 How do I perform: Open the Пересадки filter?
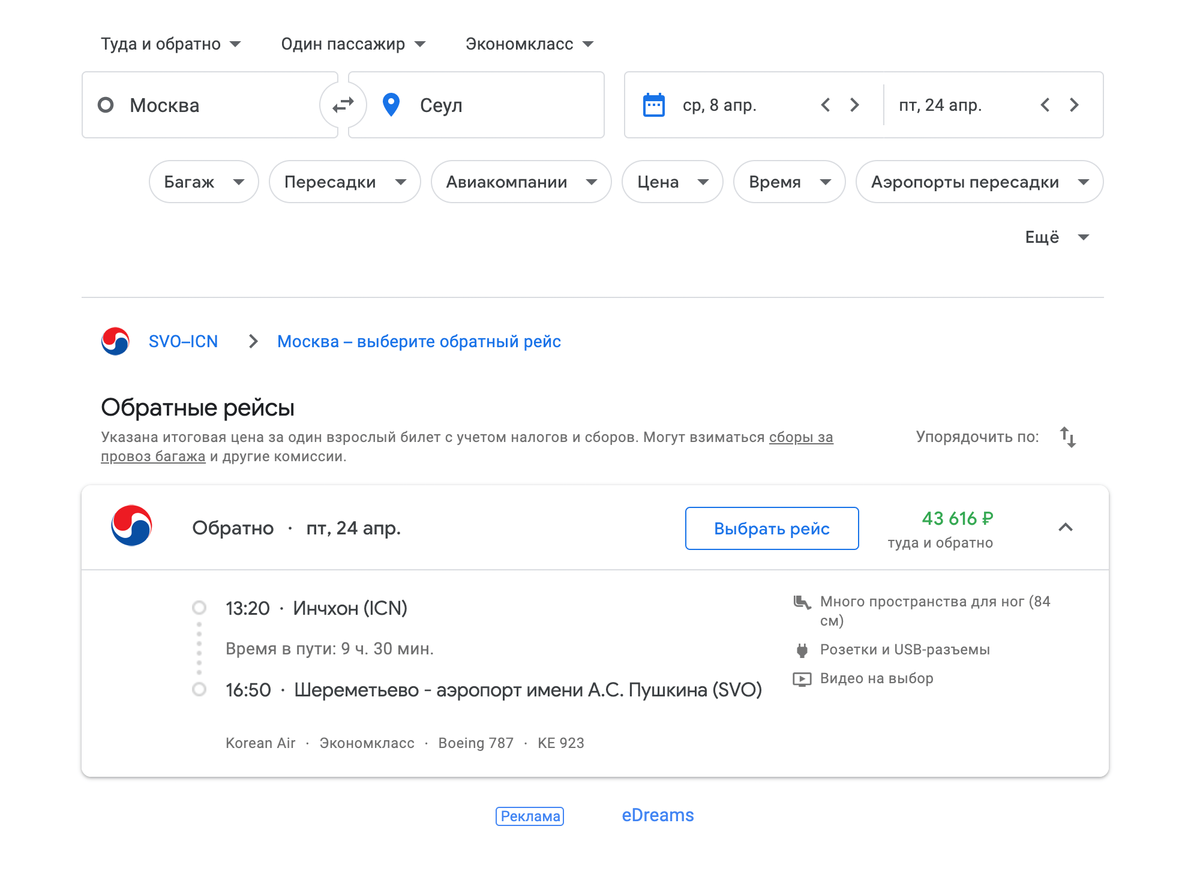344,182
